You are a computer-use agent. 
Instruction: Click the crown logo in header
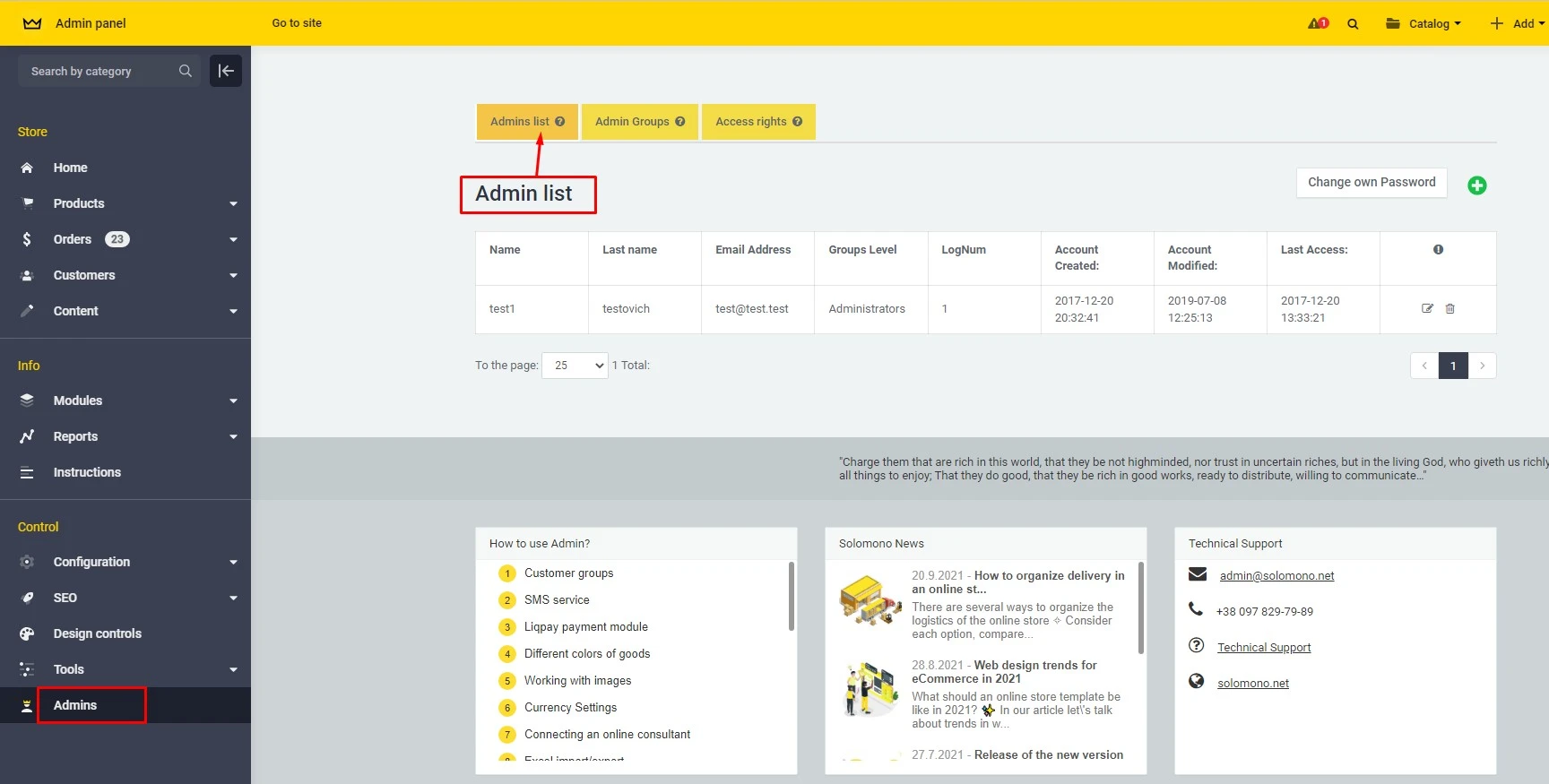pyautogui.click(x=32, y=23)
